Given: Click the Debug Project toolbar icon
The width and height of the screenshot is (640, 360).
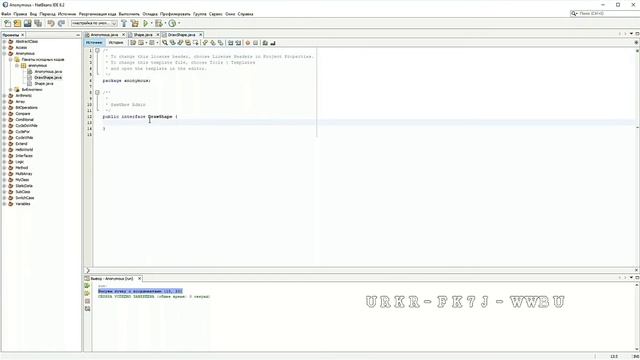Looking at the screenshot, I should pos(159,24).
